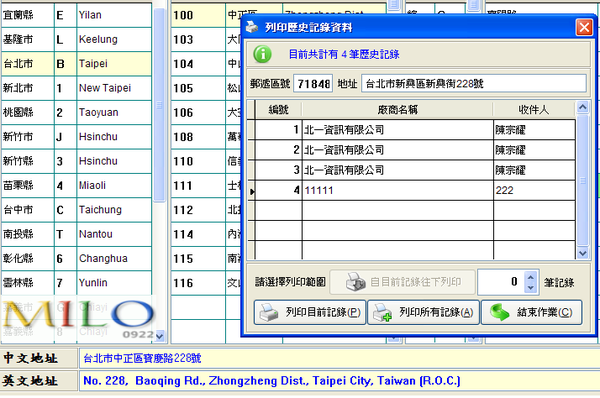Select zip code 114 in district list
The image size is (600, 398).
tap(198, 234)
